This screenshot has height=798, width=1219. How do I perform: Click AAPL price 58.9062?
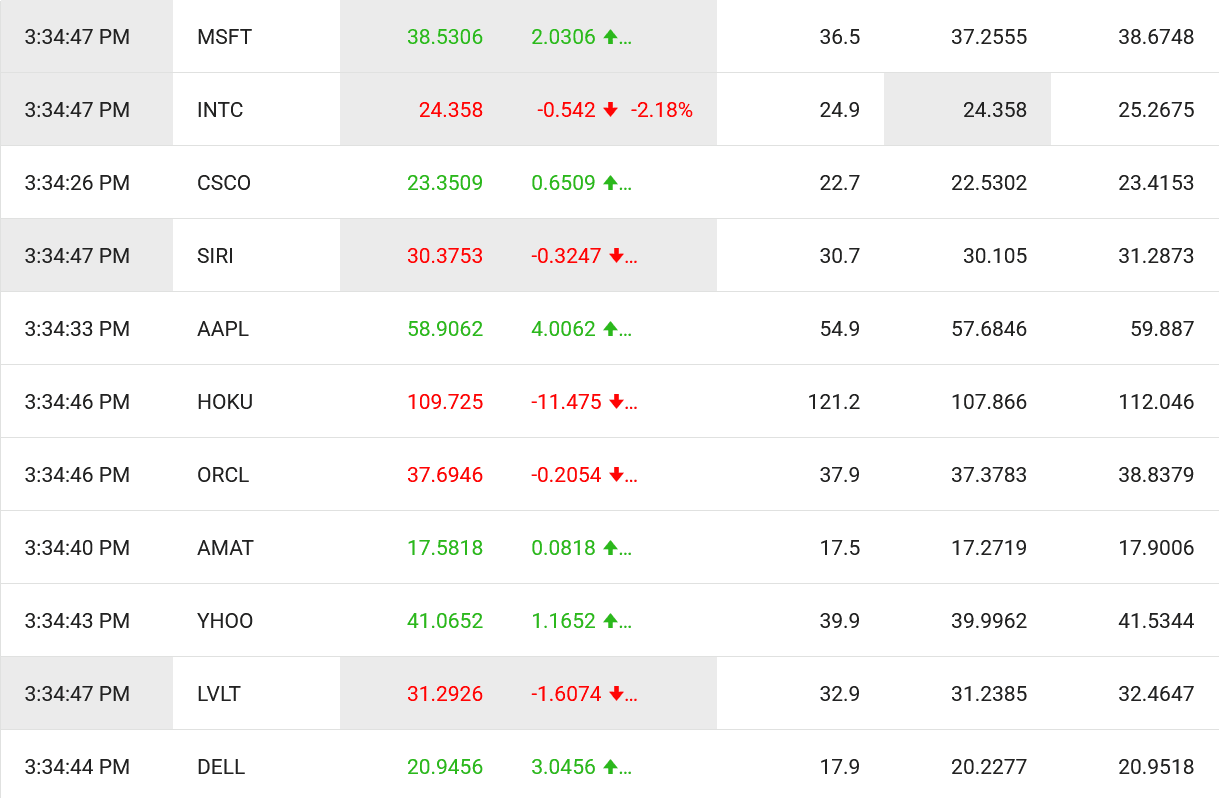pos(445,329)
